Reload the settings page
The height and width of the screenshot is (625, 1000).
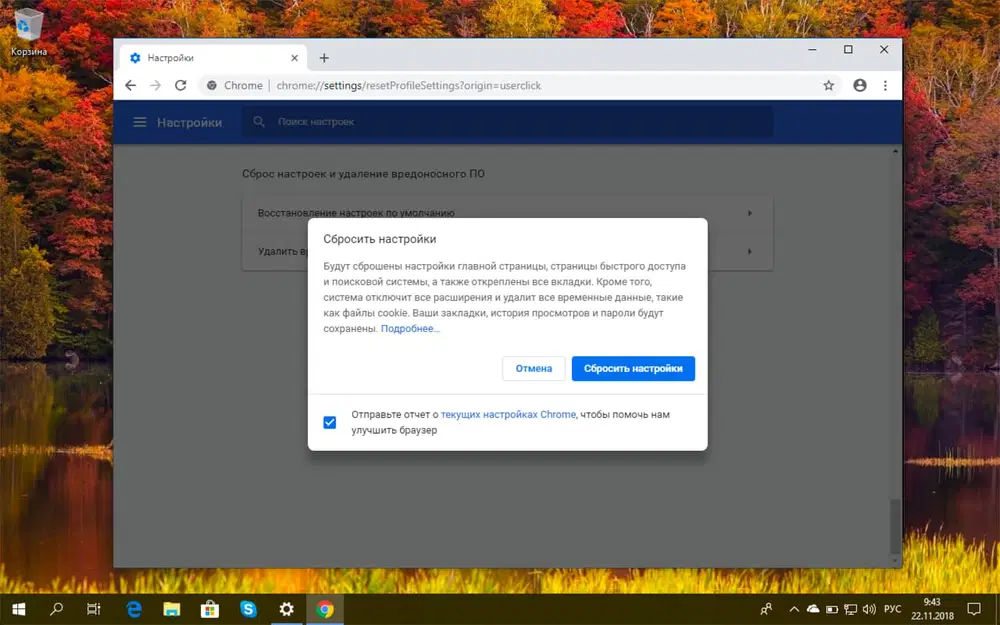[180, 85]
